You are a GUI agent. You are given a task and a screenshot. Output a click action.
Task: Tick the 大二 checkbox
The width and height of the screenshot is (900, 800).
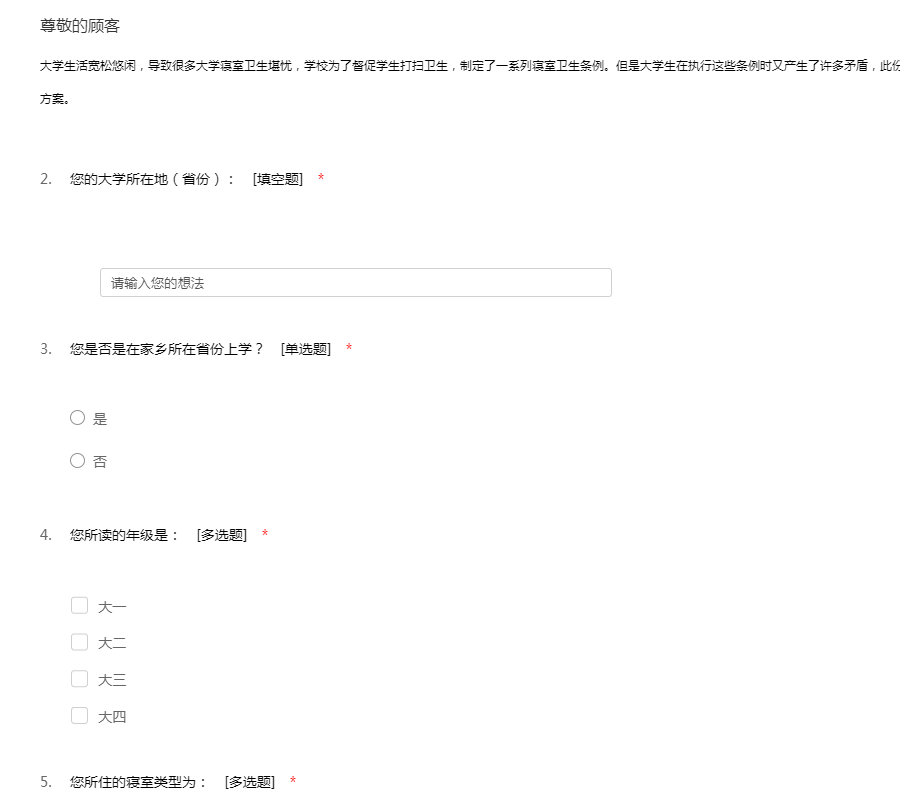click(80, 642)
